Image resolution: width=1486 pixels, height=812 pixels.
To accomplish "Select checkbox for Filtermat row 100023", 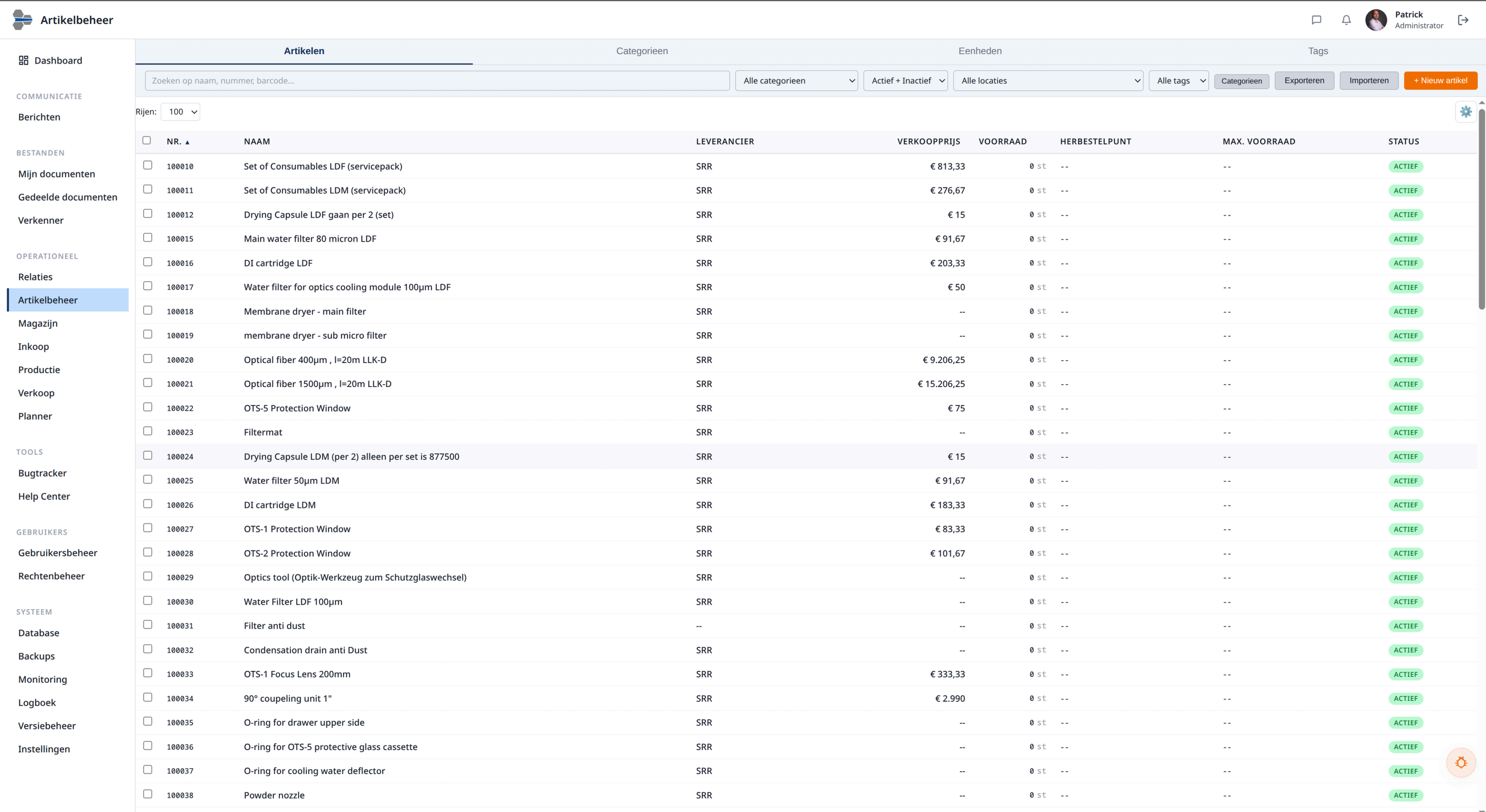I will click(x=148, y=432).
